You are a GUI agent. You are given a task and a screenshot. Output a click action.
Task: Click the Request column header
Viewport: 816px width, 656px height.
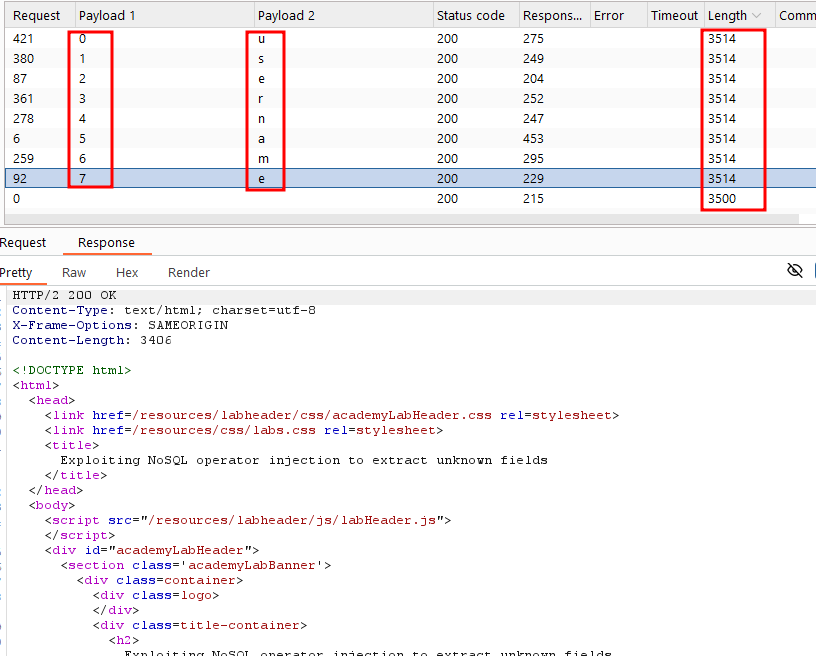pyautogui.click(x=40, y=16)
